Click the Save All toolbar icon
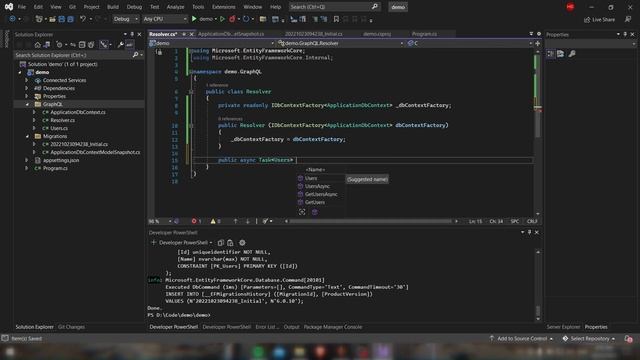640x360 pixels. (70, 19)
